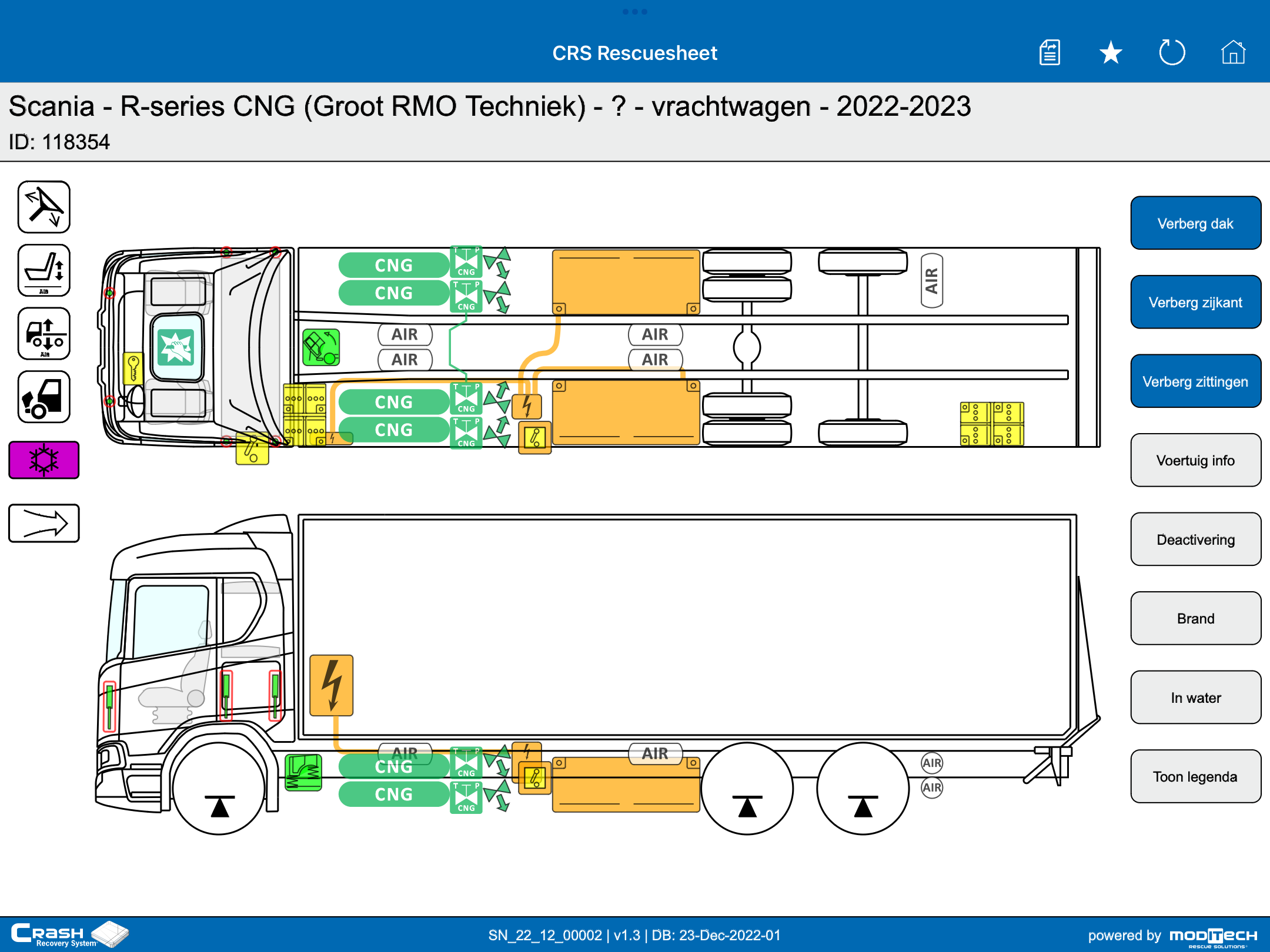Viewport: 1270px width, 952px height.
Task: Click the Crash Recovery System logo
Action: coord(69,934)
